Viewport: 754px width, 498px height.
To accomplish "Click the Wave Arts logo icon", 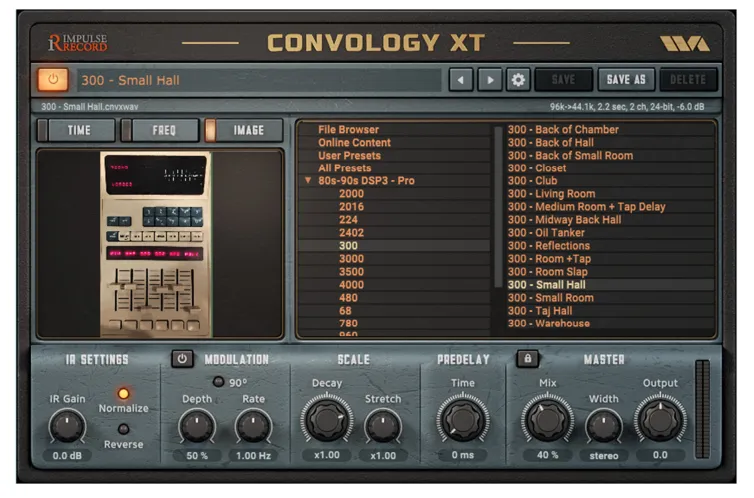I will pos(685,43).
